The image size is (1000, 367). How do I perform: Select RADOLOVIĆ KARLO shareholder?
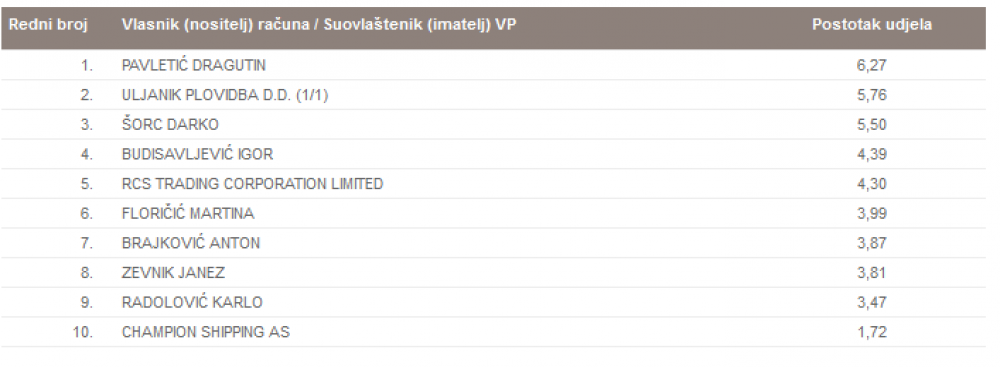(x=192, y=302)
